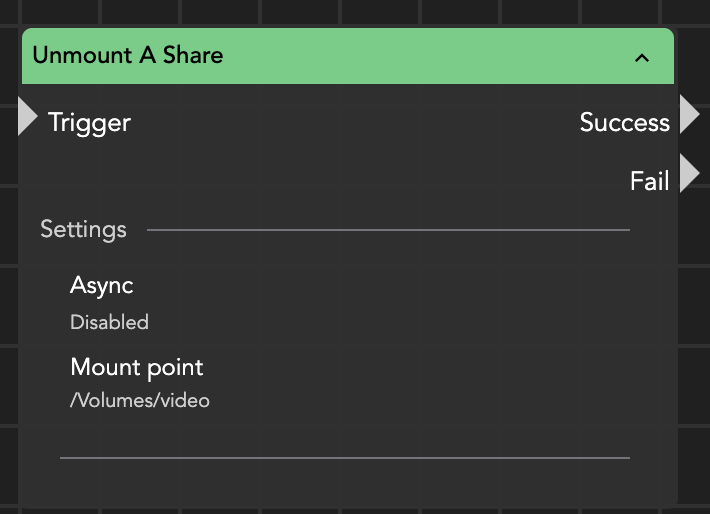Click the Trigger input port arrow
The height and width of the screenshot is (514, 710).
pos(28,116)
